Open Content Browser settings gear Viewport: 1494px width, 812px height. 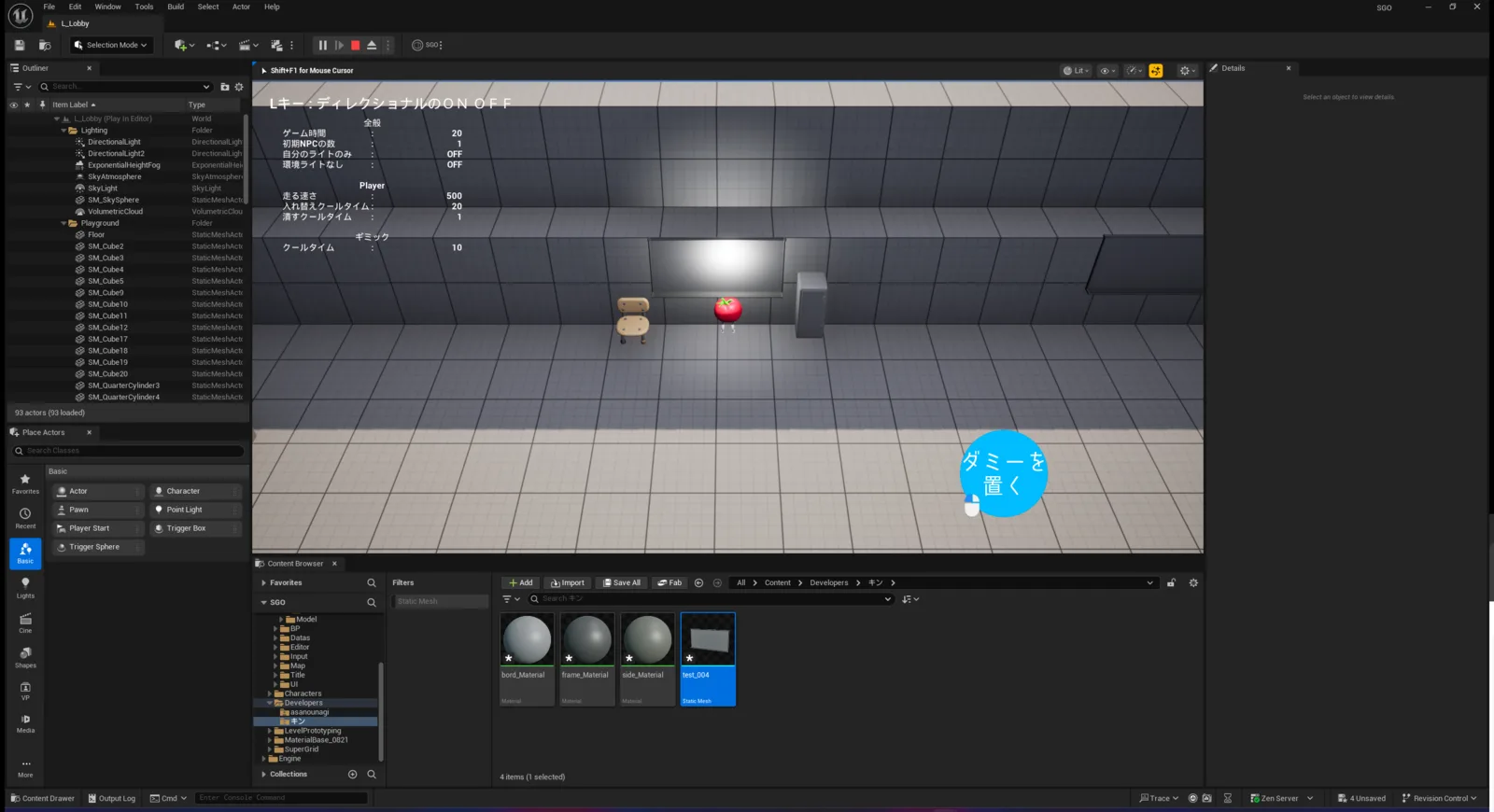1192,582
